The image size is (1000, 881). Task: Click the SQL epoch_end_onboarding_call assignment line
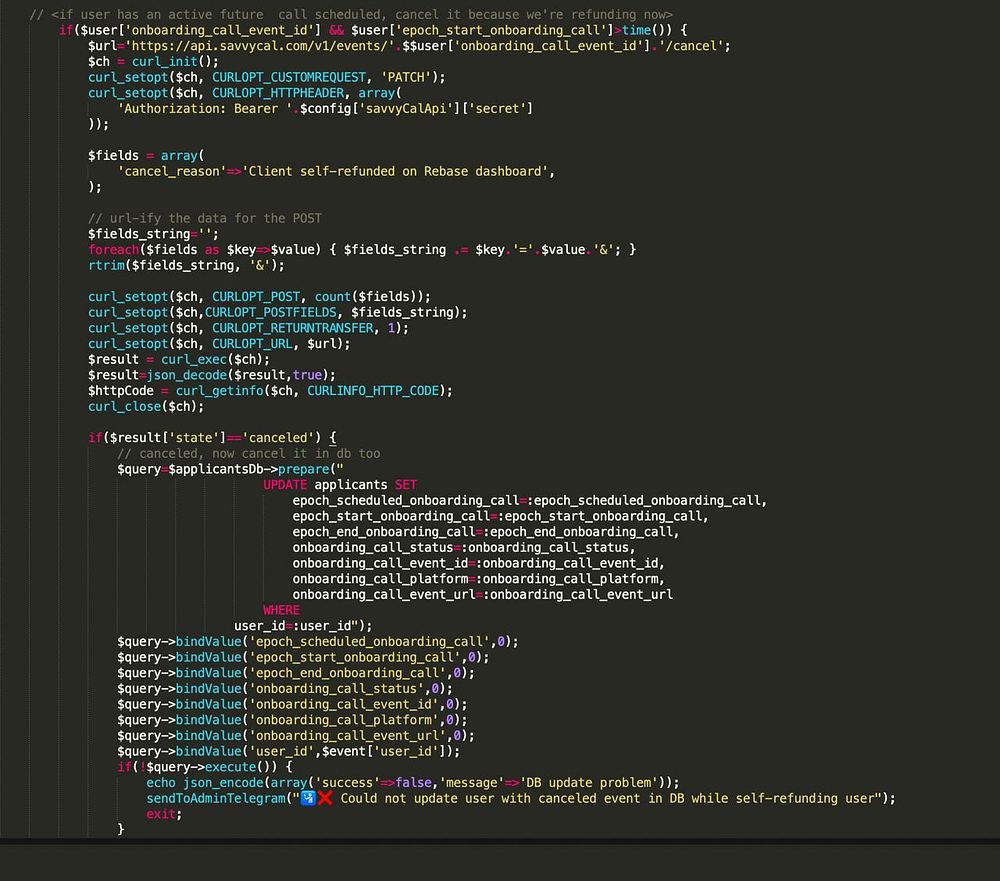pyautogui.click(x=485, y=531)
